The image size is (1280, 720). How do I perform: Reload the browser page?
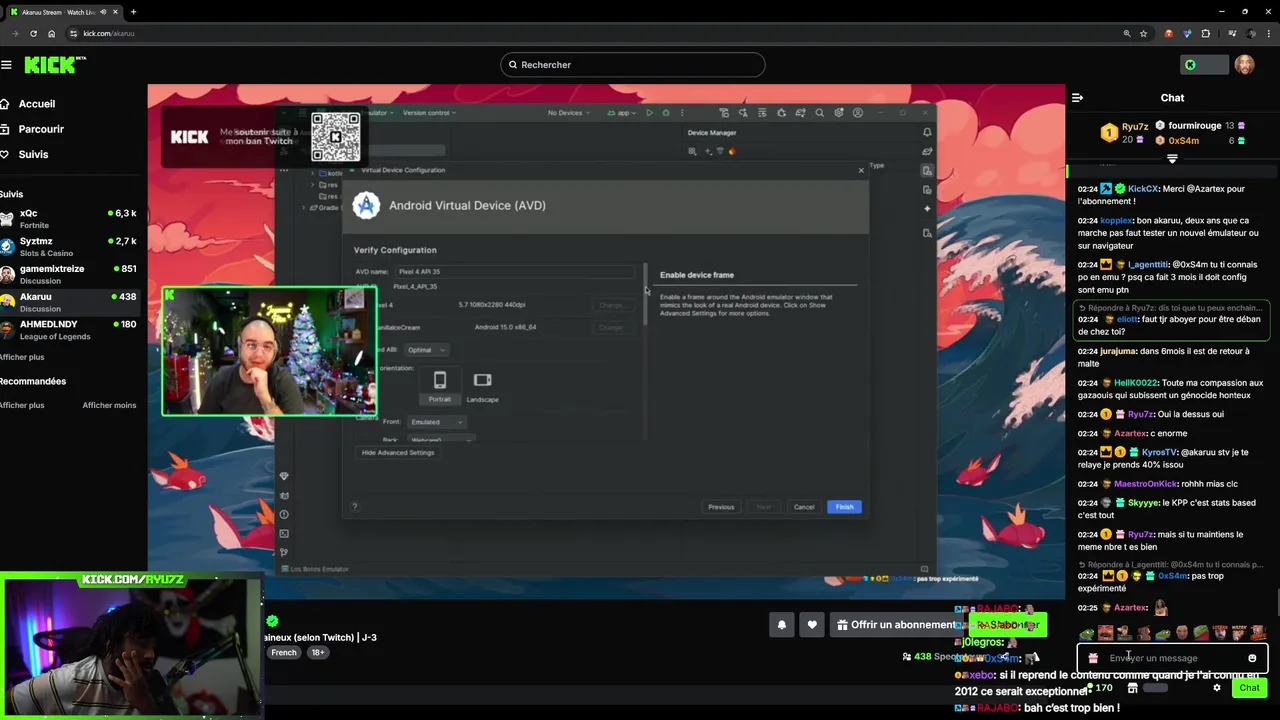(33, 33)
